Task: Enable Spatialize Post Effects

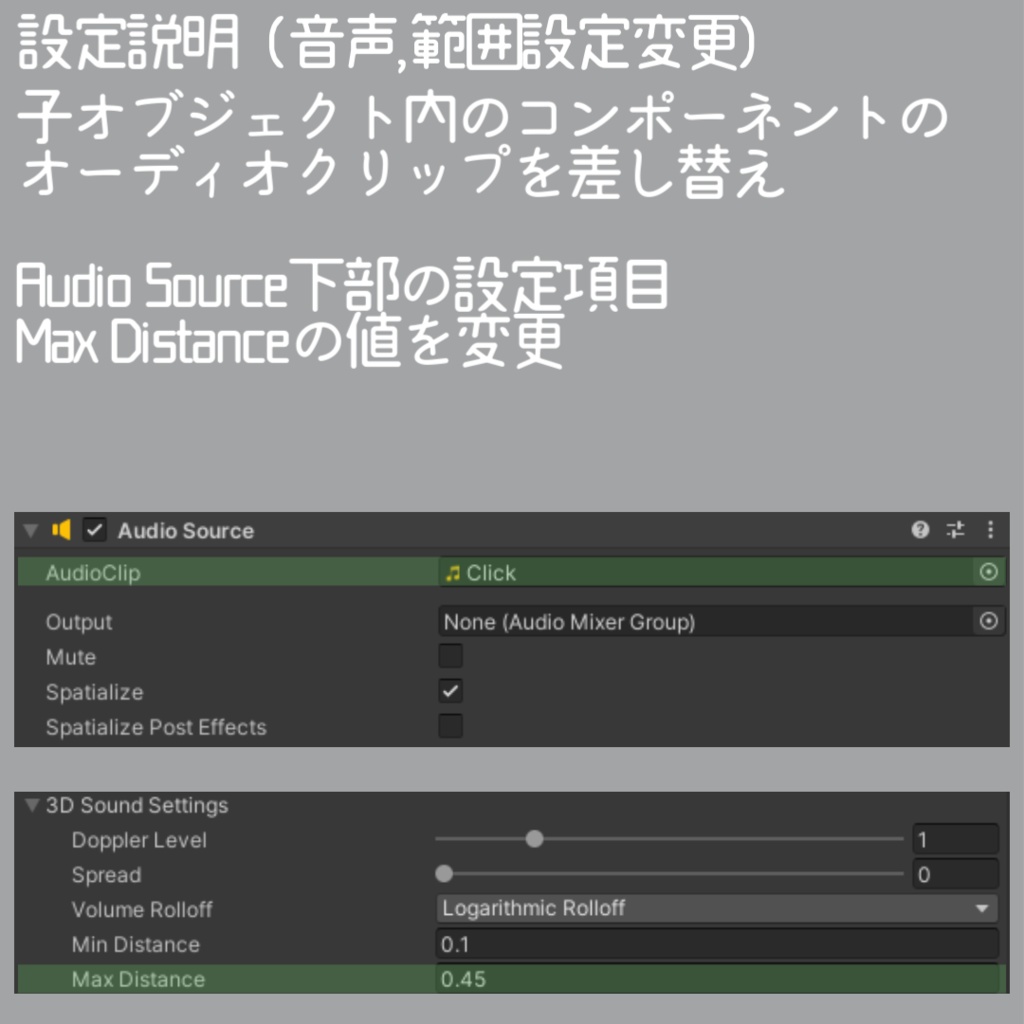Action: (450, 726)
